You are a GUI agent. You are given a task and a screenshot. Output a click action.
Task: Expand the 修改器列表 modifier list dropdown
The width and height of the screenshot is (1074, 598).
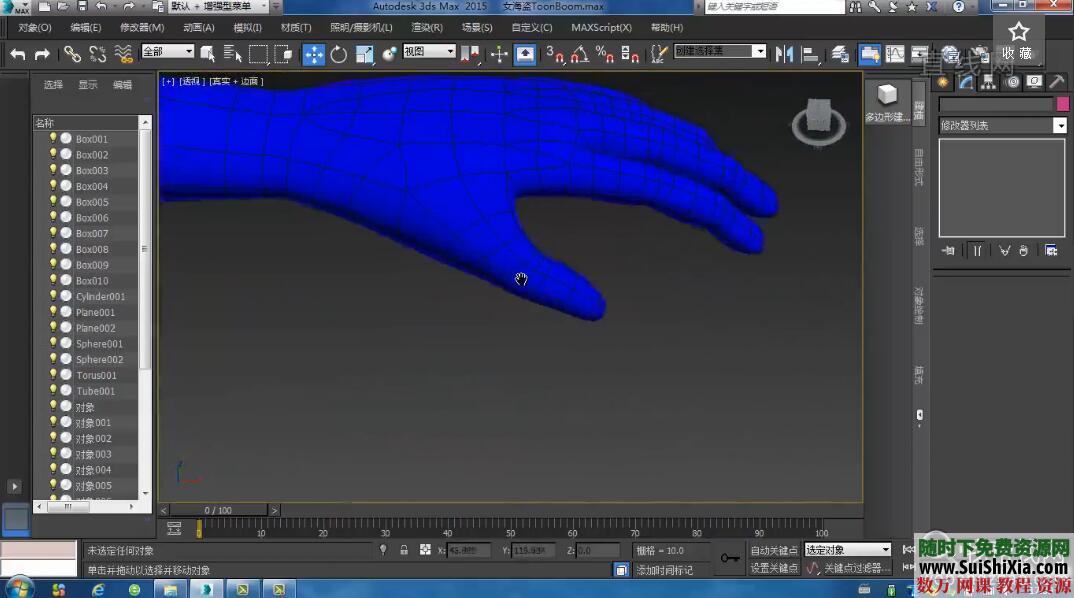(1003, 125)
